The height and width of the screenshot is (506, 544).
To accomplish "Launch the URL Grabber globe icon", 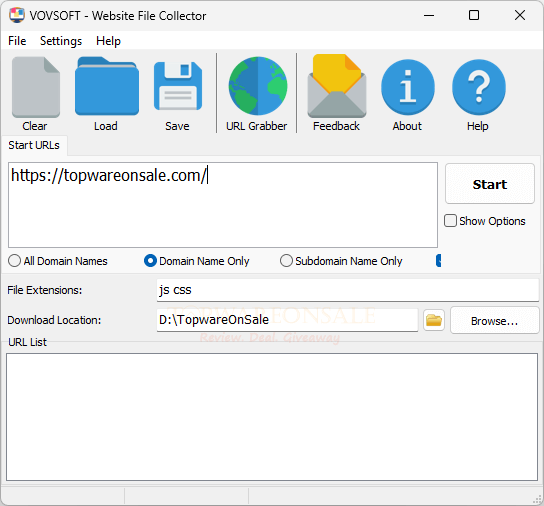I will click(257, 86).
